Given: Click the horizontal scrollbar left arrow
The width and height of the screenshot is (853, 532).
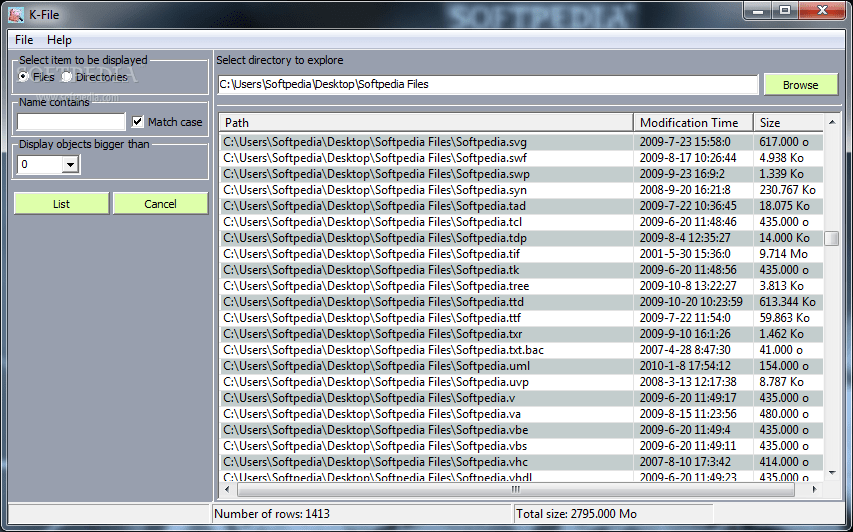Looking at the screenshot, I should point(228,490).
